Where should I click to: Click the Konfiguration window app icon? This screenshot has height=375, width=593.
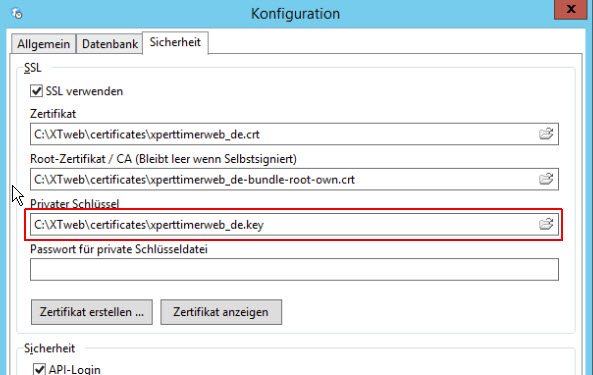pyautogui.click(x=17, y=14)
